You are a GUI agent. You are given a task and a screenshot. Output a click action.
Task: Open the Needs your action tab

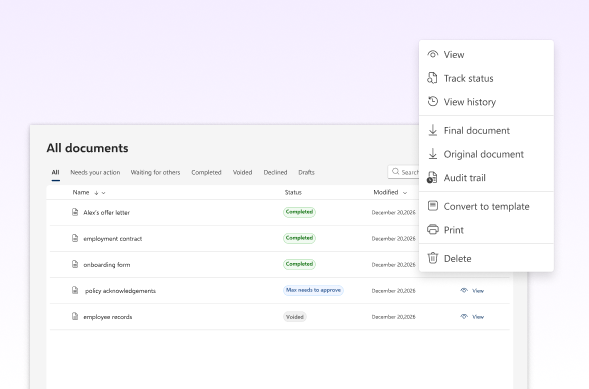[x=95, y=172]
